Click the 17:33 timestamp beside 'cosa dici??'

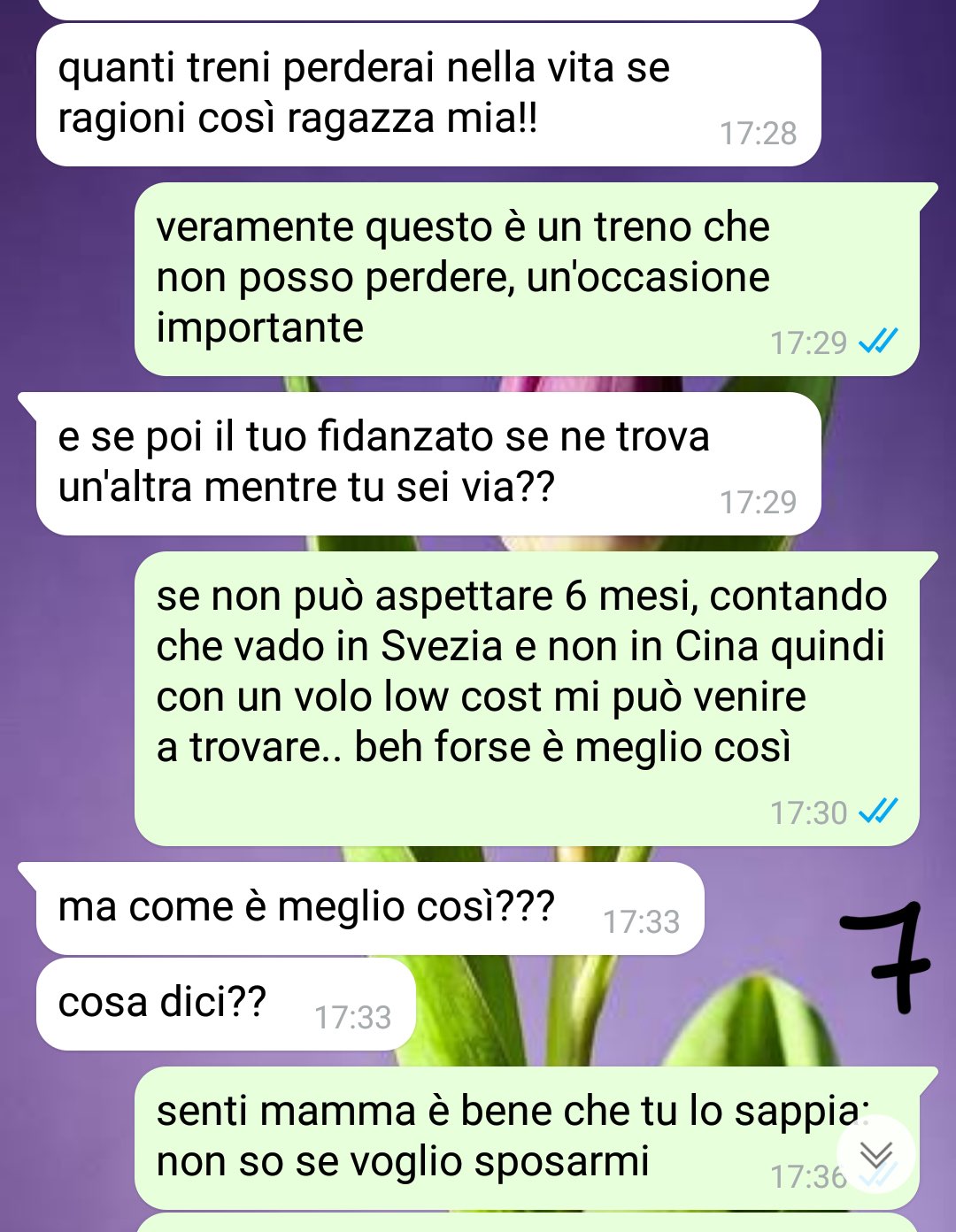point(352,1018)
